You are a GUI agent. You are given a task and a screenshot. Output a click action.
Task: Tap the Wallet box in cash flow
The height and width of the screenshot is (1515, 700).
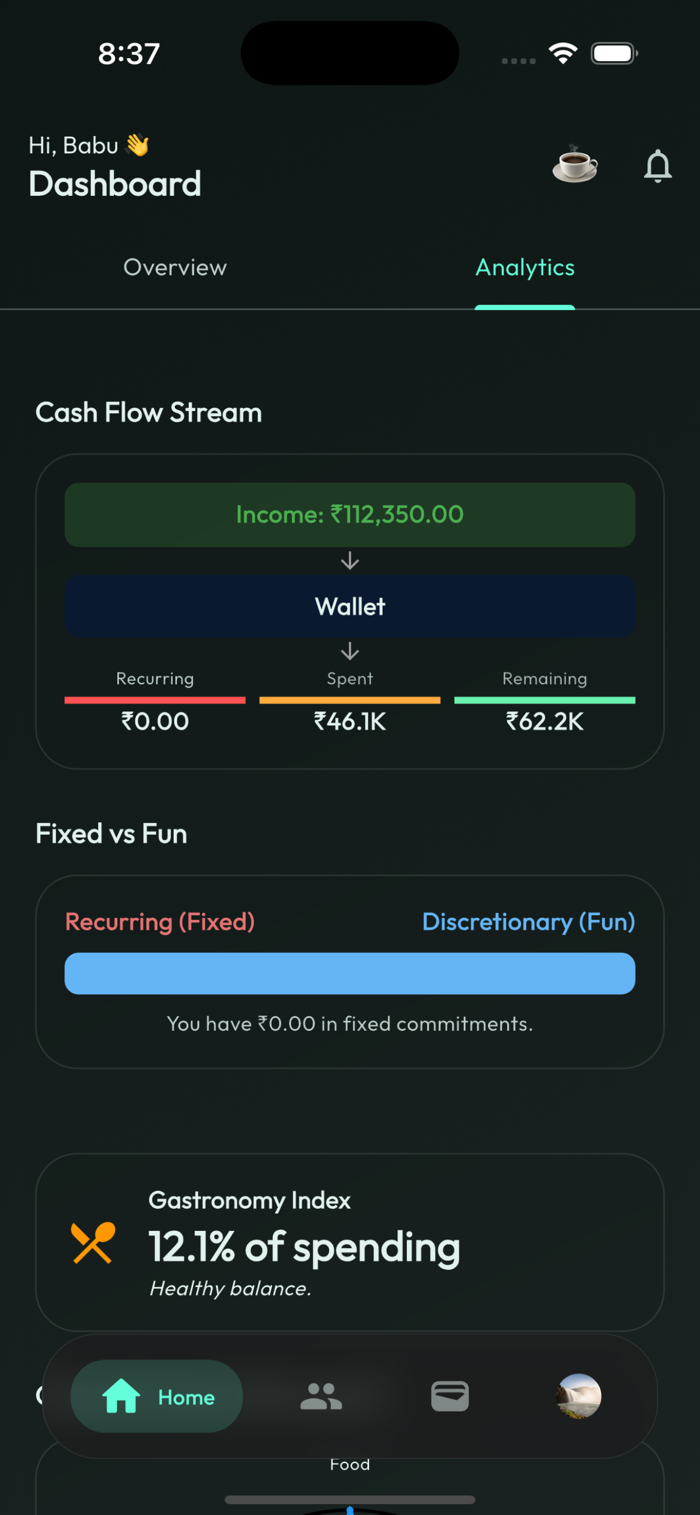click(350, 606)
